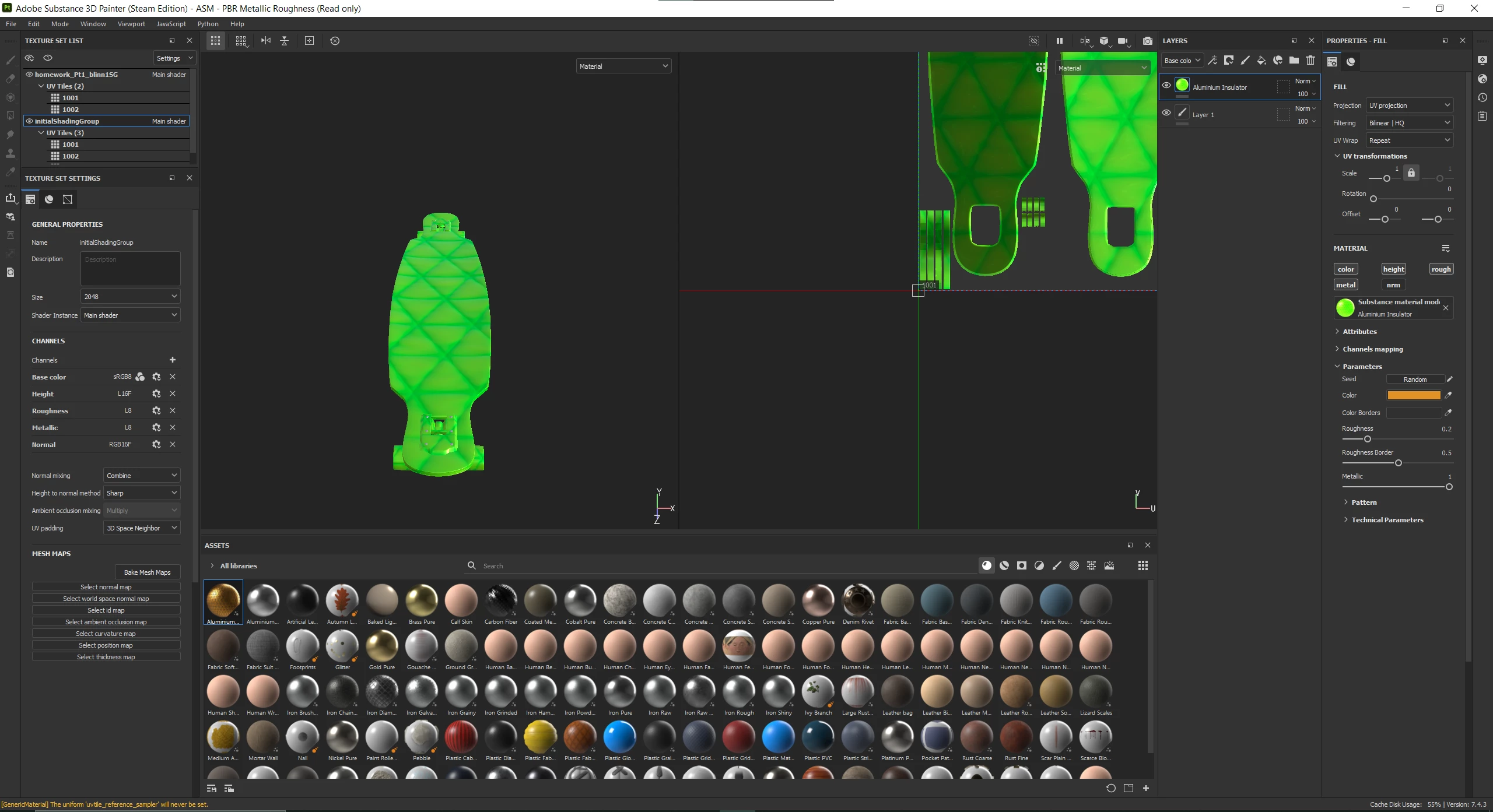This screenshot has width=1493, height=812.
Task: Toggle the metal channel button
Action: coord(1345,285)
